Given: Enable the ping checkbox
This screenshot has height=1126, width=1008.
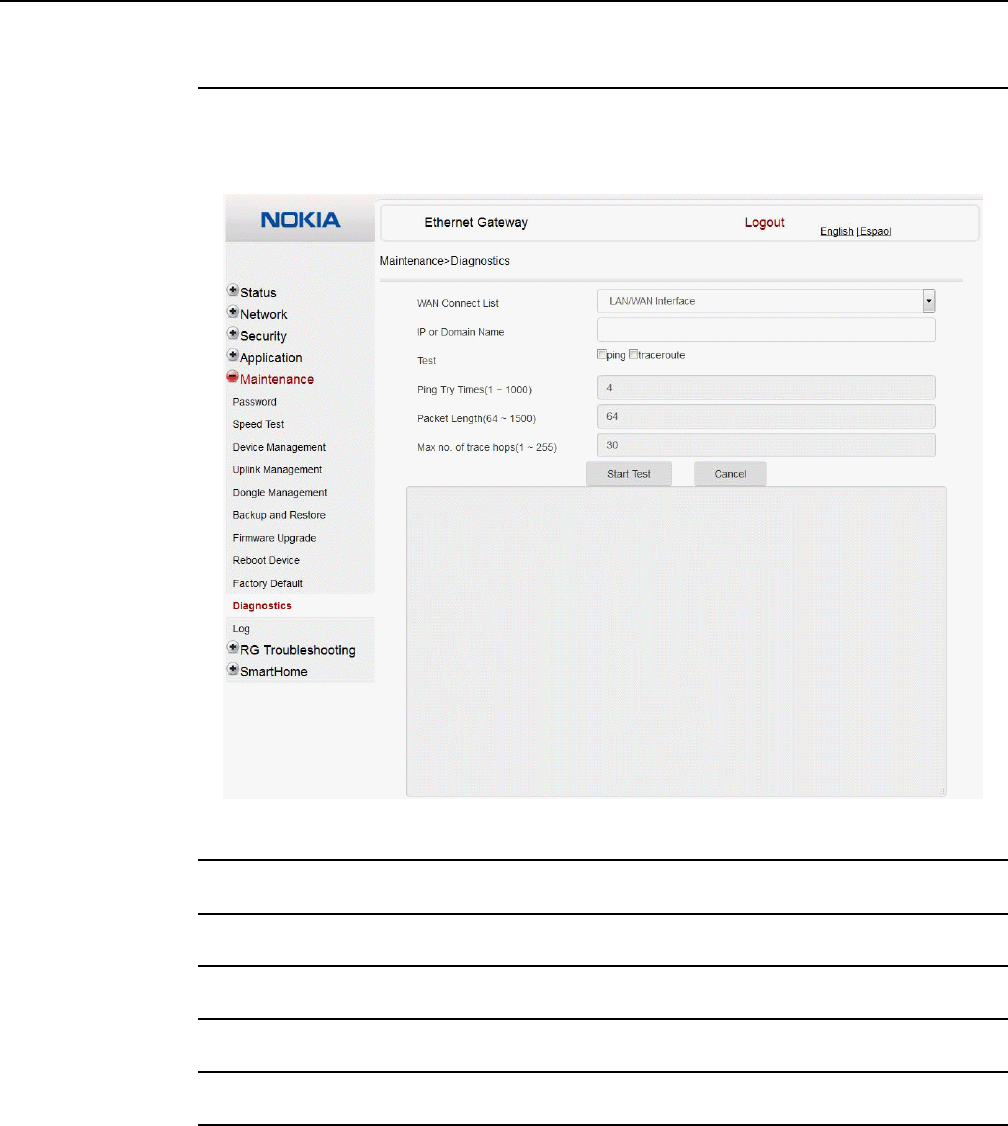Looking at the screenshot, I should tap(602, 354).
